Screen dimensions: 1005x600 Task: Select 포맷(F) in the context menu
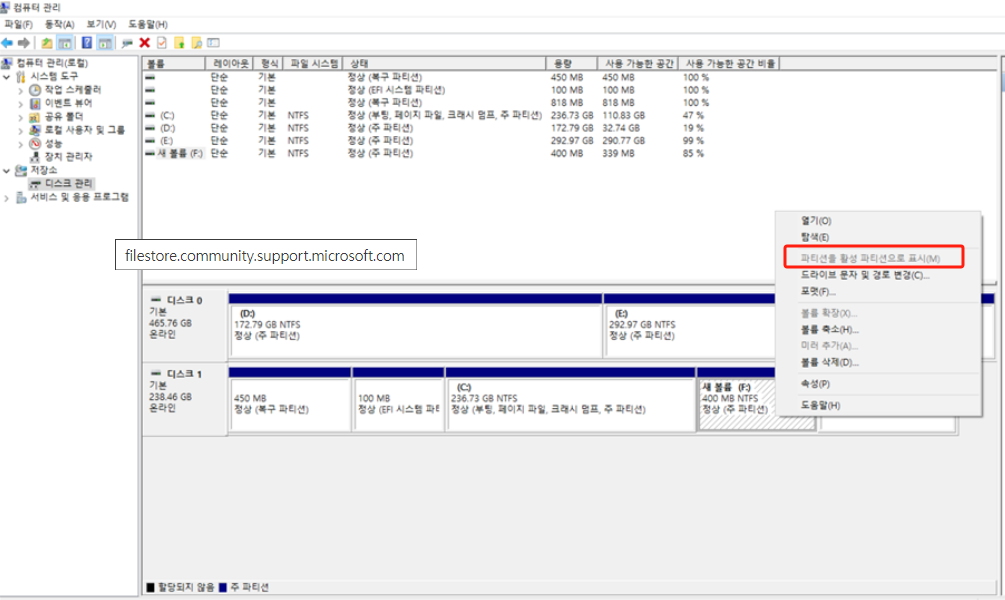pyautogui.click(x=817, y=291)
